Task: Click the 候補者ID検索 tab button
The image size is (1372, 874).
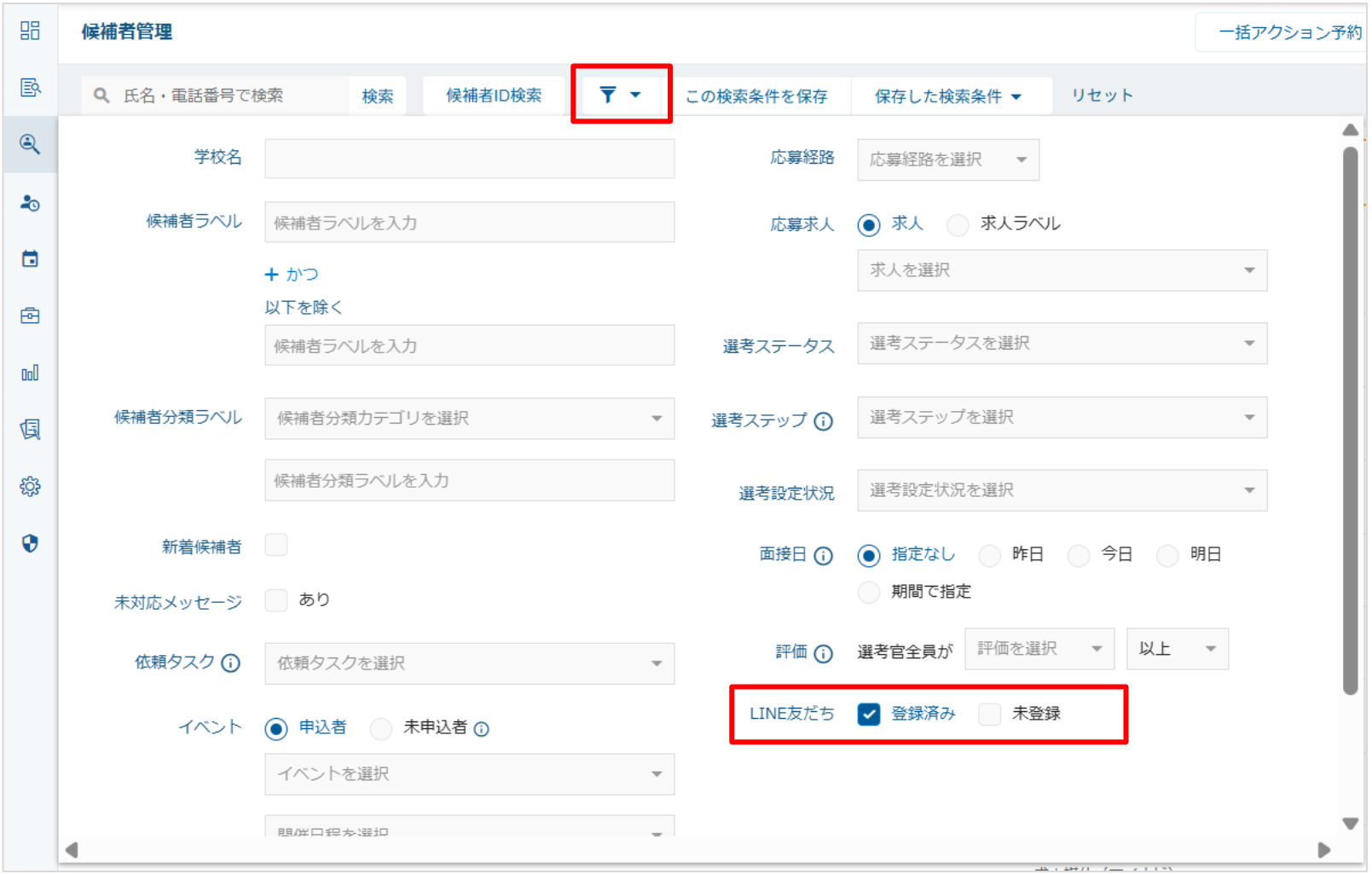Action: (x=494, y=96)
